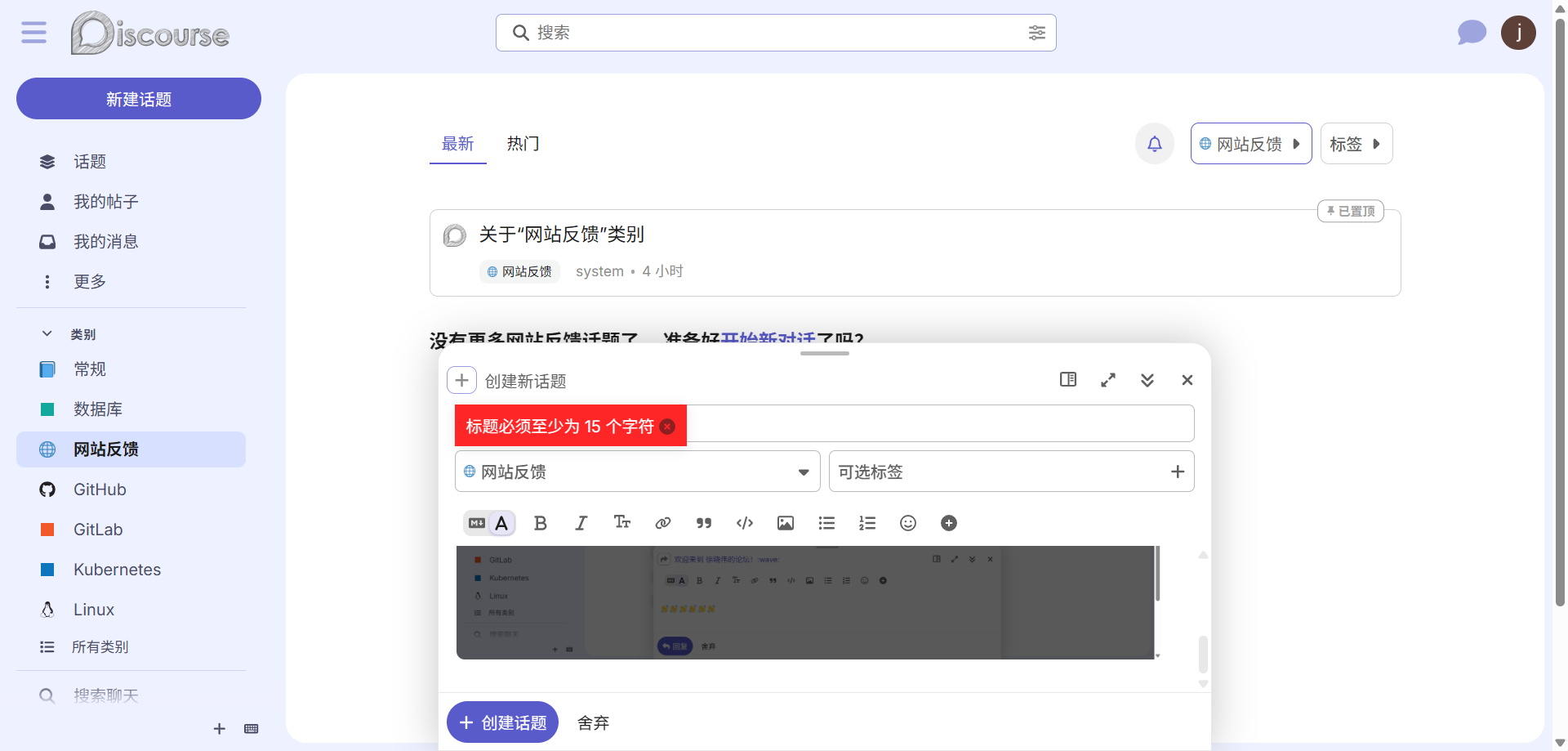Upload image via picture icon
The width and height of the screenshot is (1568, 751).
785,523
